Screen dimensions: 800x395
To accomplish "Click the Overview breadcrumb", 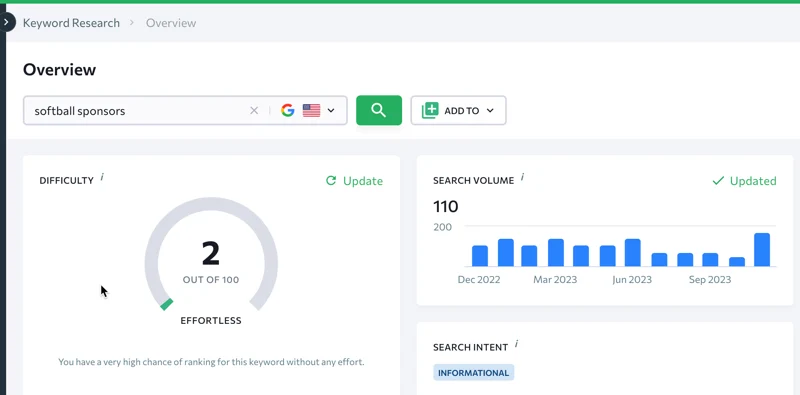I will click(171, 23).
